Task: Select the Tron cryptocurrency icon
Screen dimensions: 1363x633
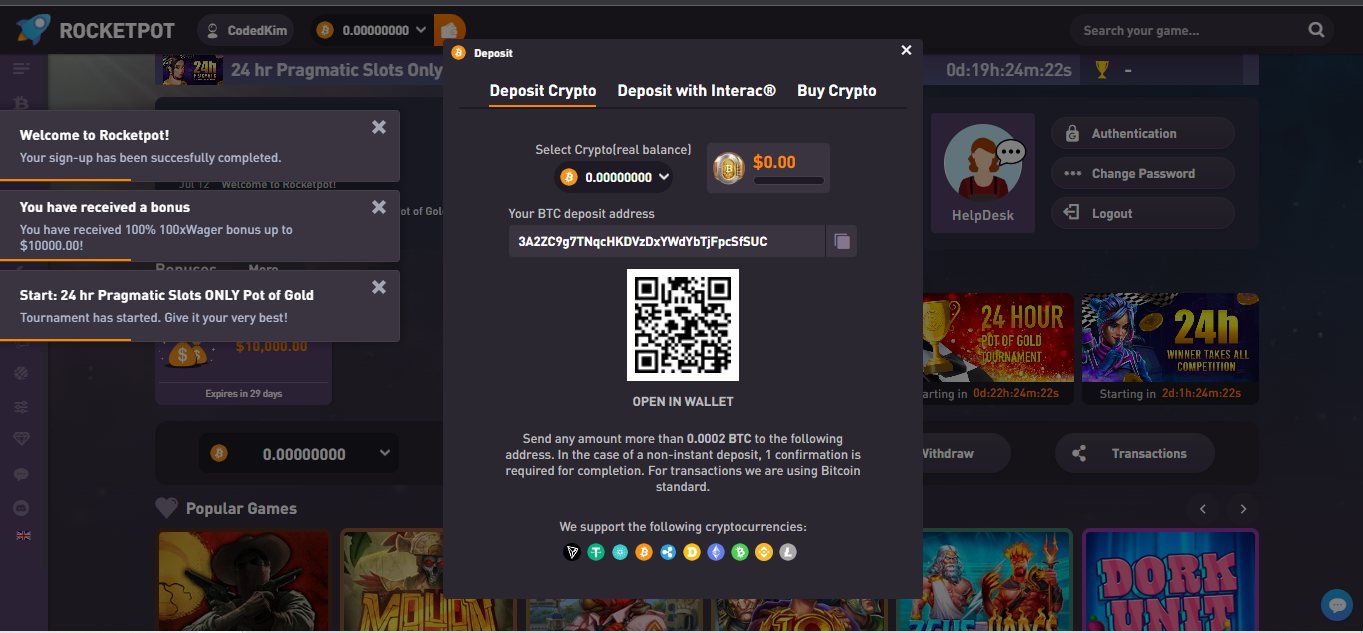Action: coord(572,551)
